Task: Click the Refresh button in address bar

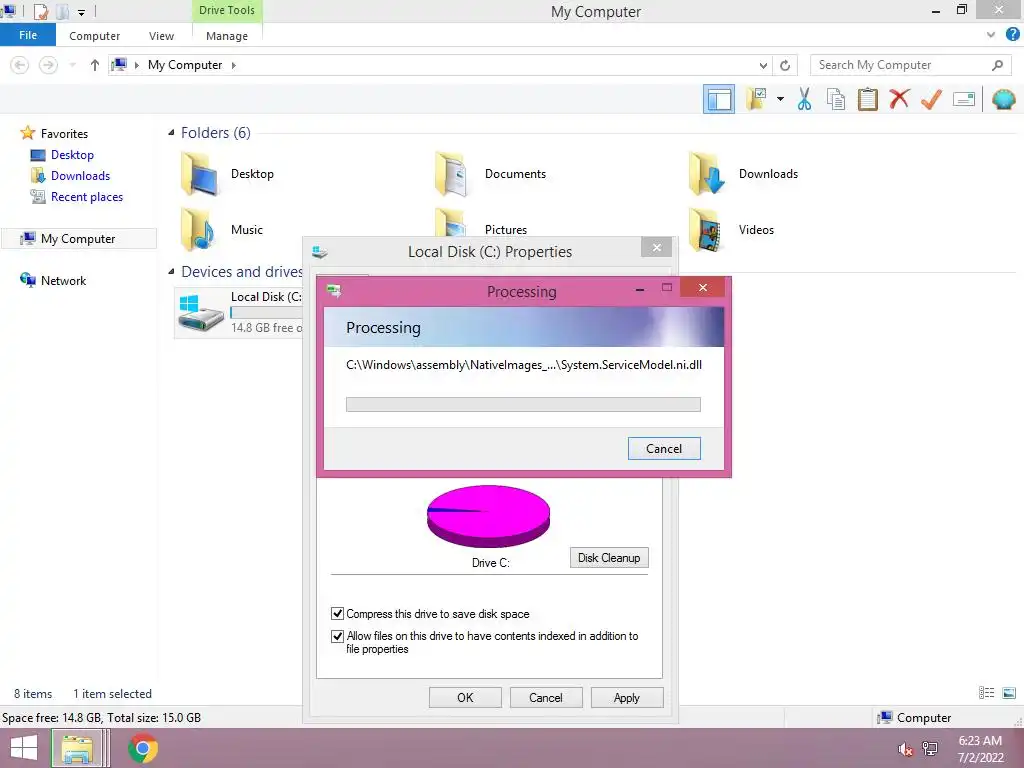Action: tap(785, 65)
